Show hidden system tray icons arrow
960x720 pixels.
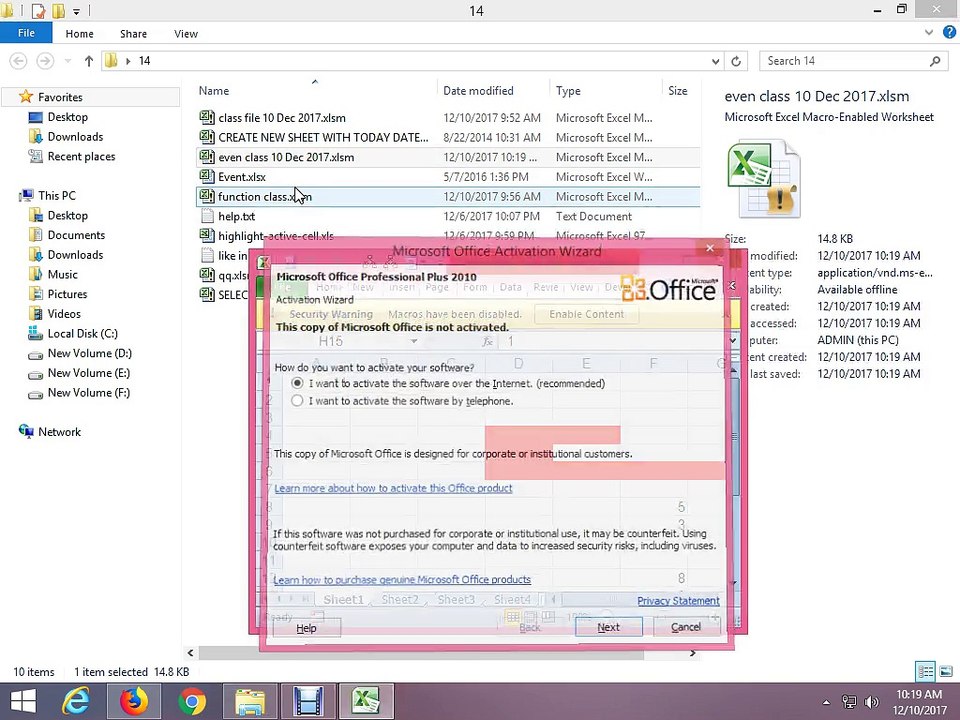pos(826,702)
